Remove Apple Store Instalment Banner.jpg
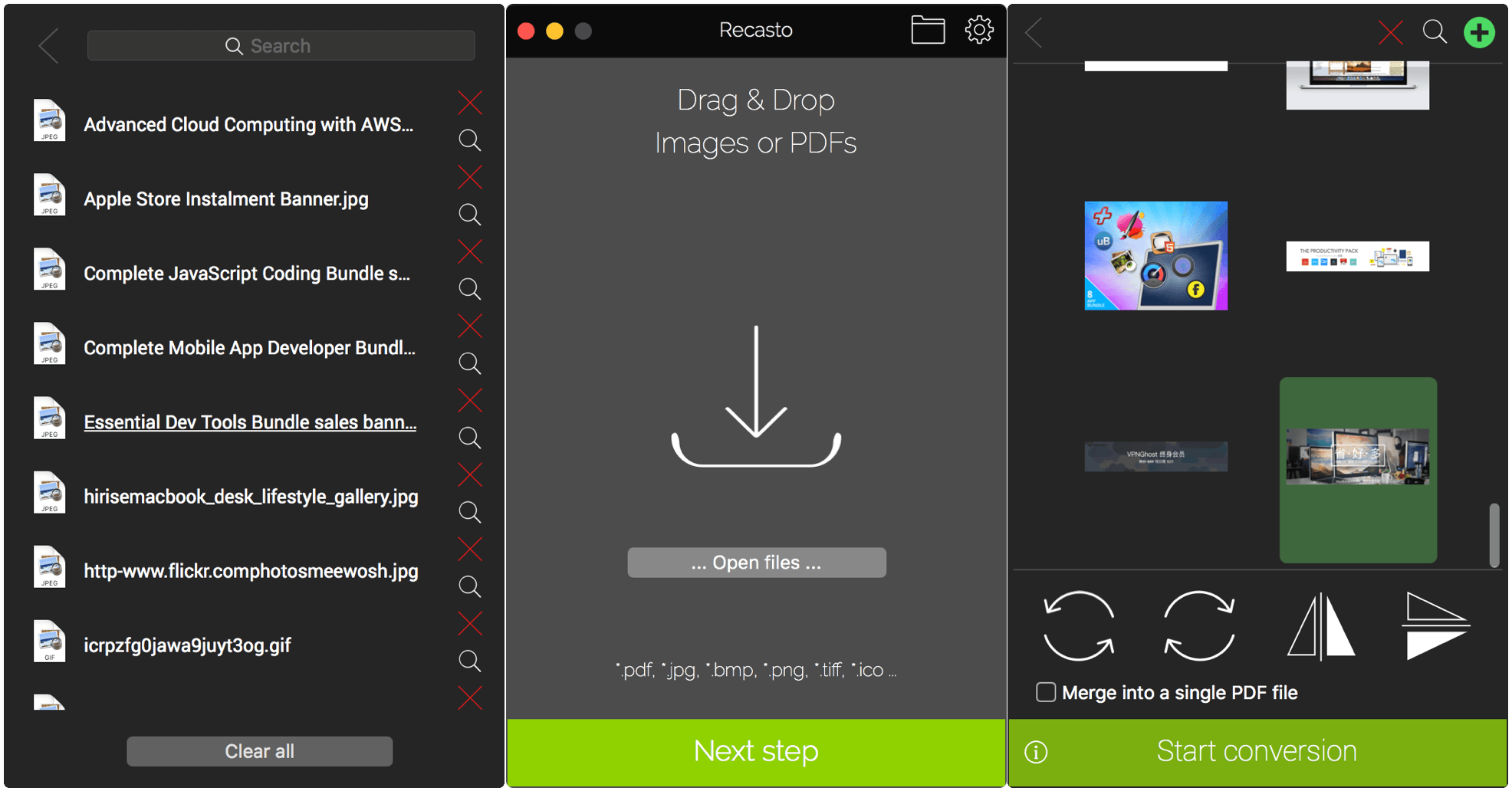Image resolution: width=1512 pixels, height=791 pixels. 470,177
